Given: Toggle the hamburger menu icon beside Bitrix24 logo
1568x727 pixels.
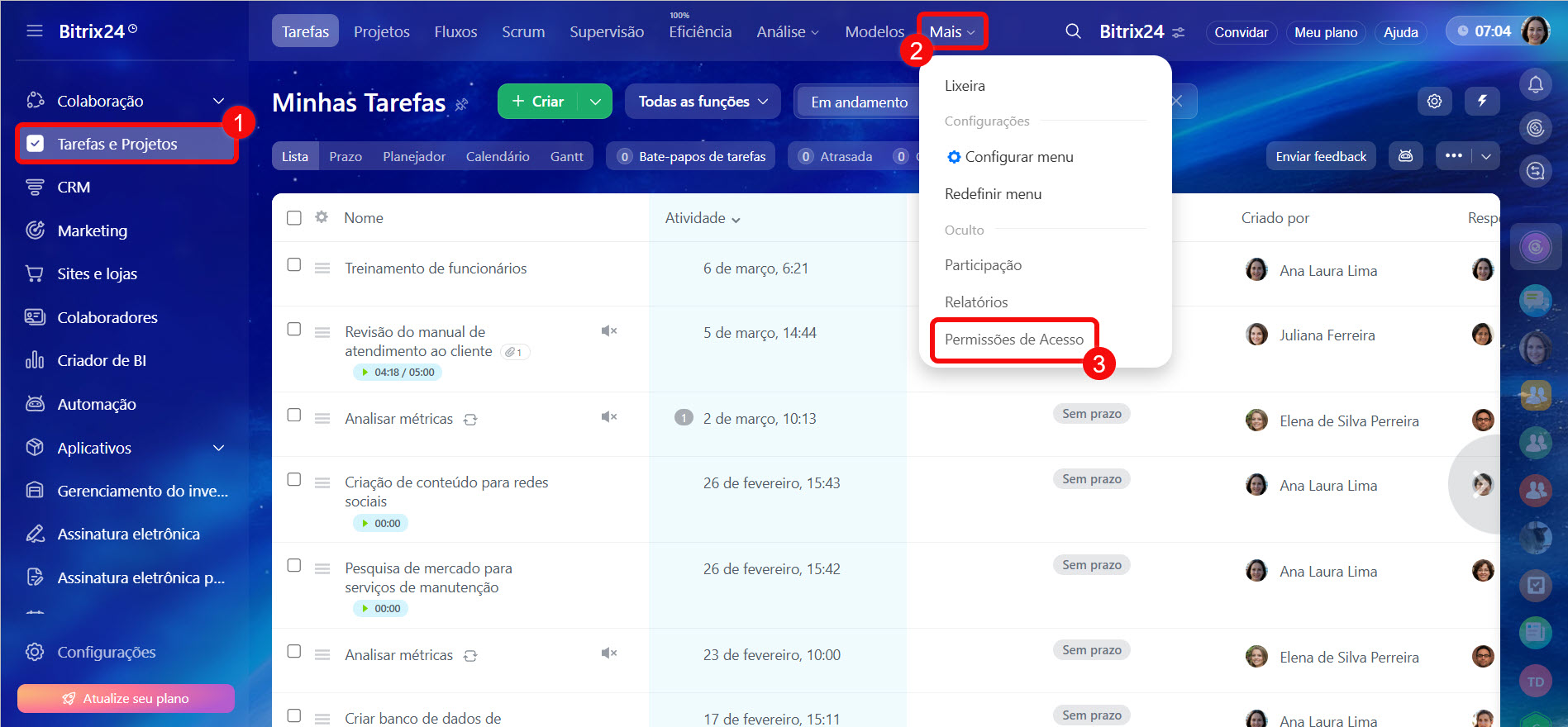Looking at the screenshot, I should [35, 31].
